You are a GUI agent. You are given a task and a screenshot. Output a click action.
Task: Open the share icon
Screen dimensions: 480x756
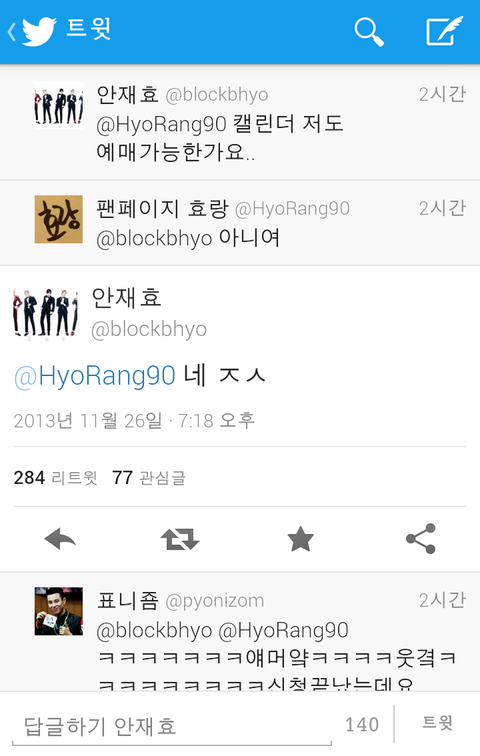click(x=421, y=539)
